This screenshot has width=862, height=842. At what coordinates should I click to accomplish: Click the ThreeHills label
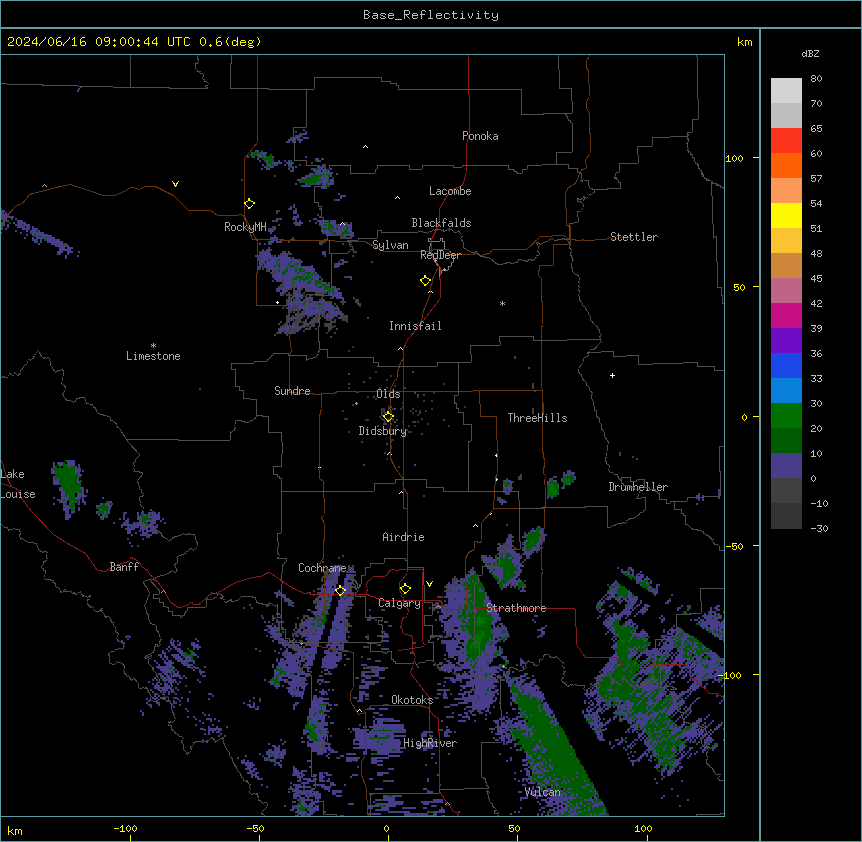click(537, 418)
